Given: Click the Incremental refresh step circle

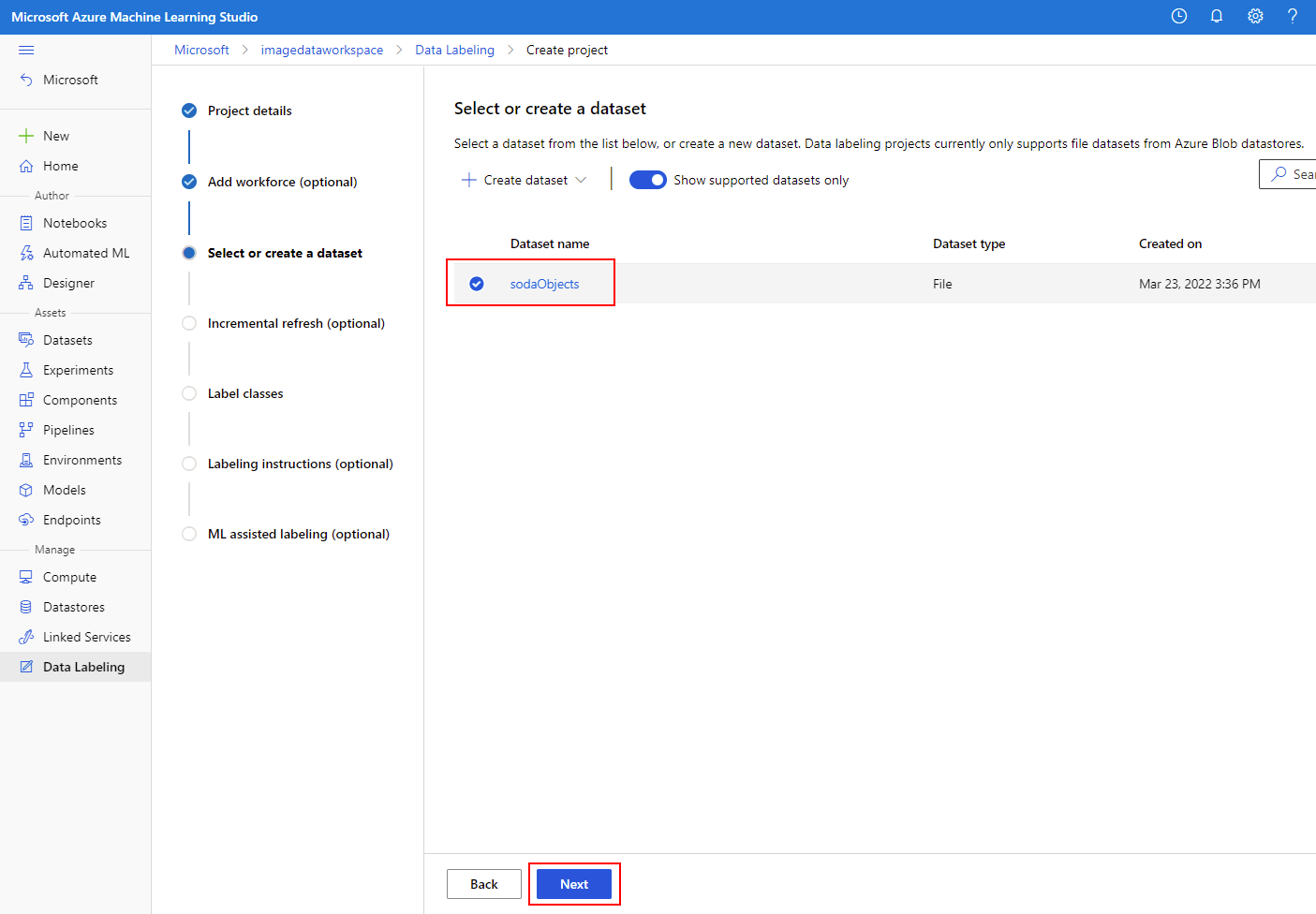Looking at the screenshot, I should pos(189,323).
